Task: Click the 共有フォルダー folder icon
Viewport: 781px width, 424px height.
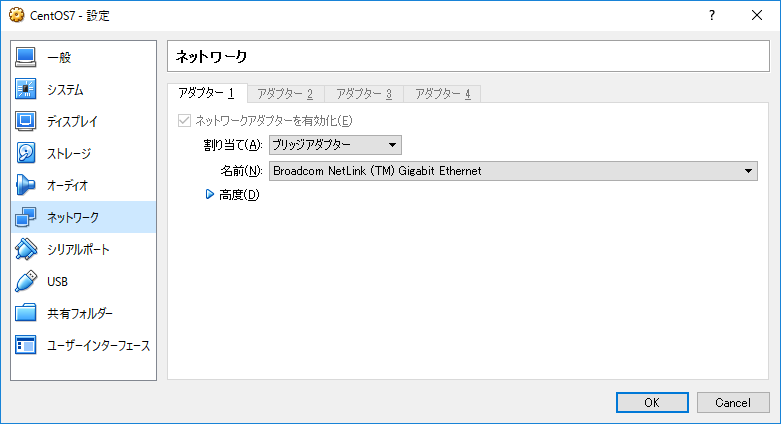Action: (25, 313)
